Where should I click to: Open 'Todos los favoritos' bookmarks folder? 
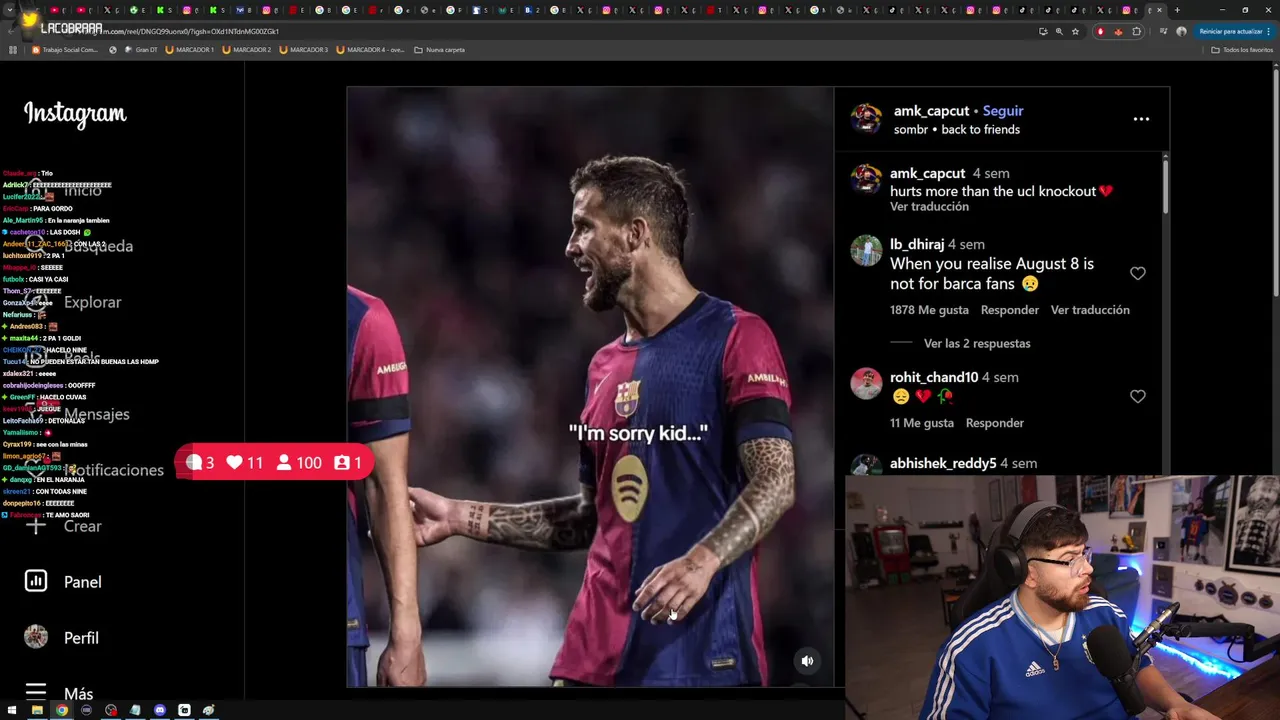click(1242, 49)
